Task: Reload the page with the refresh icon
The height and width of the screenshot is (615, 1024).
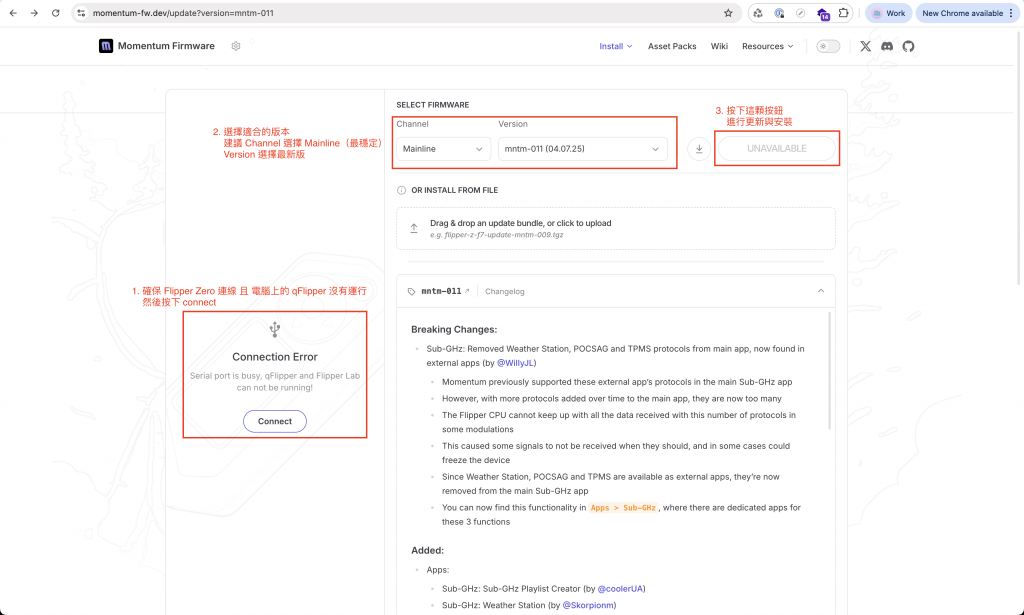Action: click(x=56, y=13)
